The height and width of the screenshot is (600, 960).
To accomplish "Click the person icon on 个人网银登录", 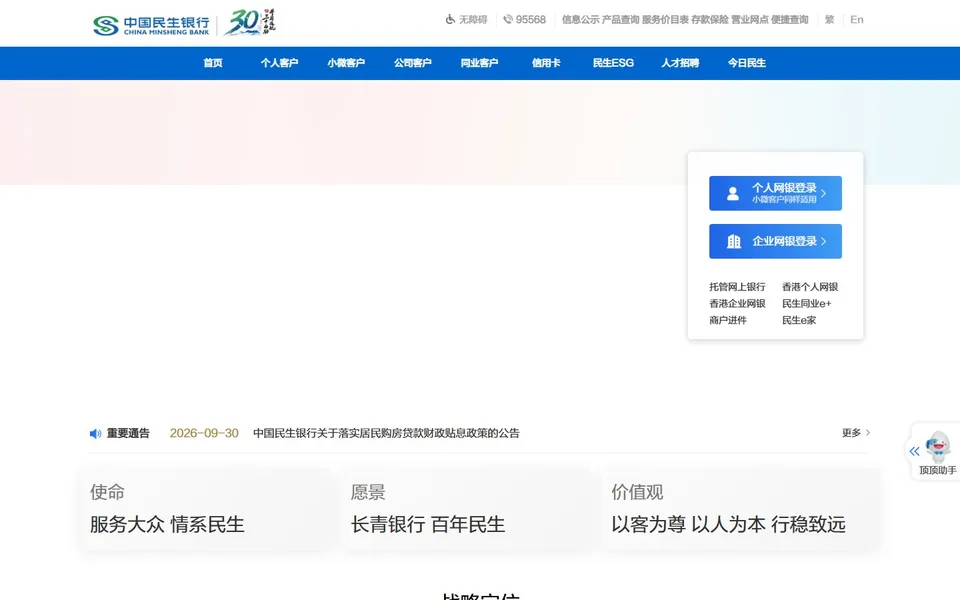I will pos(732,193).
